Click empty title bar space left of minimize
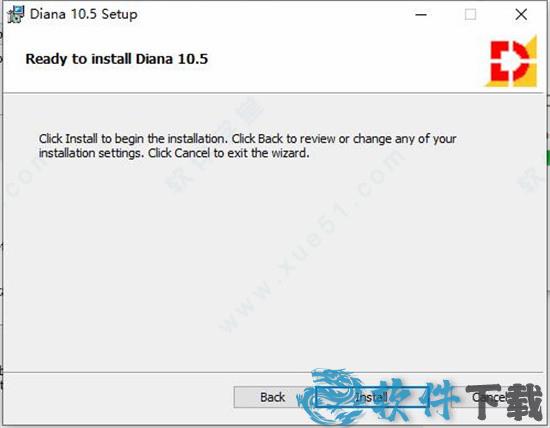Image resolution: width=550 pixels, height=428 pixels. click(274, 15)
